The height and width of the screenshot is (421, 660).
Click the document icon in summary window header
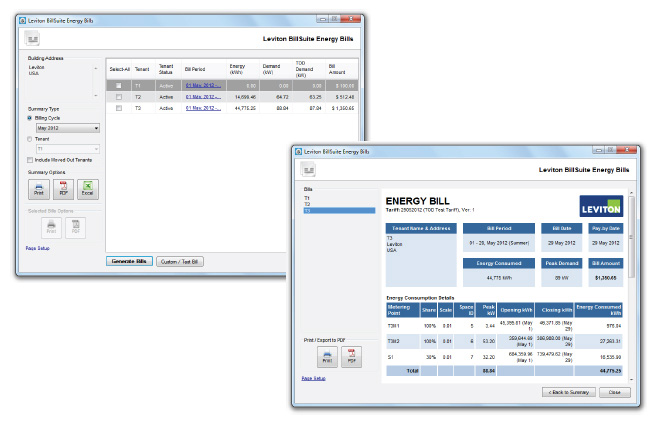[x=32, y=39]
